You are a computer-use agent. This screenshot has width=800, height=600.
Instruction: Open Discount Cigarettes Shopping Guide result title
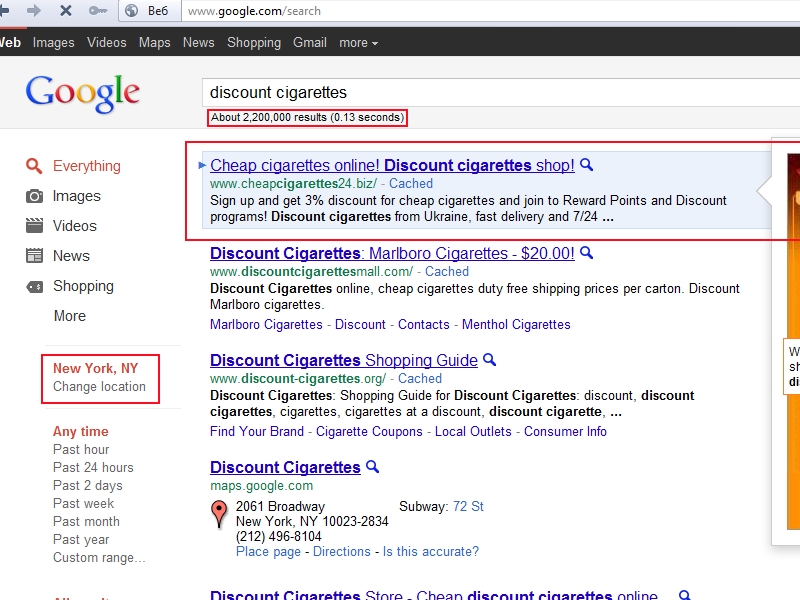(x=344, y=360)
